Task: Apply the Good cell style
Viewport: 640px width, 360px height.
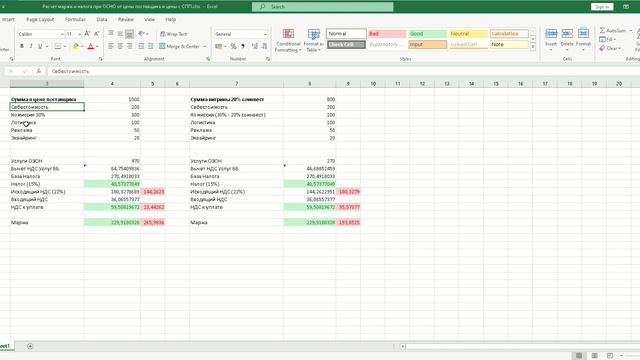Action: click(428, 33)
